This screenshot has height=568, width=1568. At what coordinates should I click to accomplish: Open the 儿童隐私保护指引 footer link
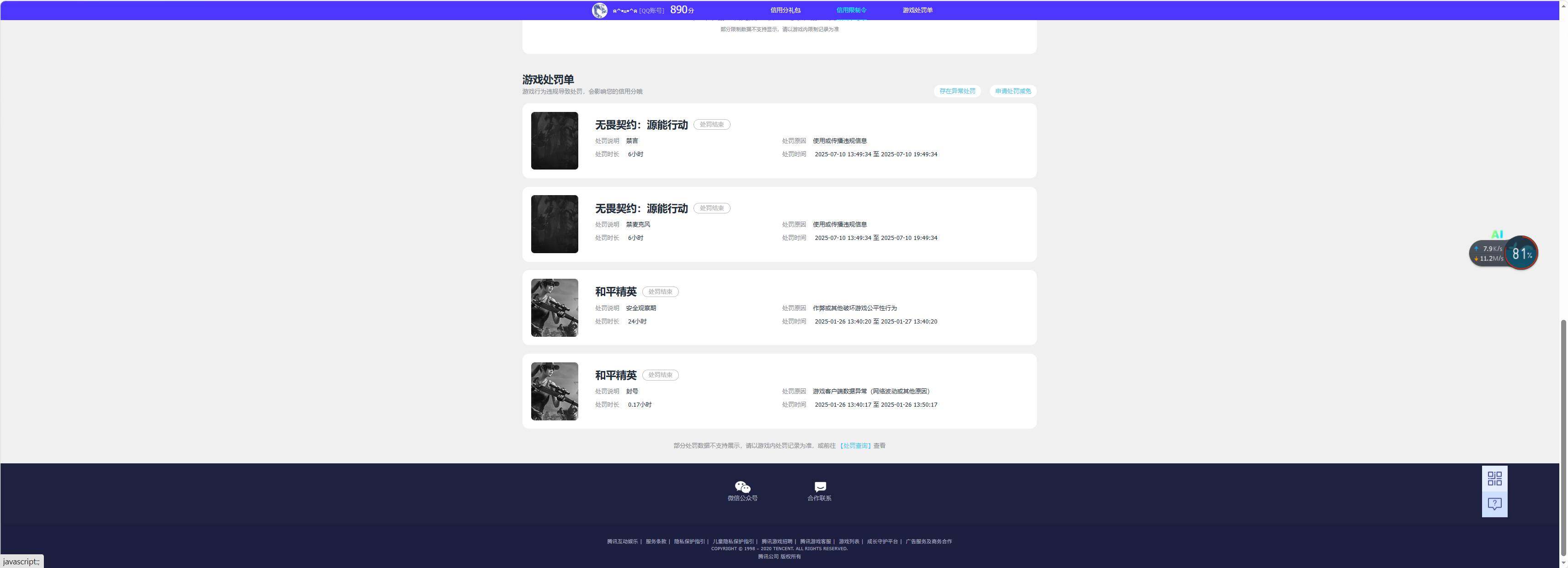pyautogui.click(x=733, y=541)
